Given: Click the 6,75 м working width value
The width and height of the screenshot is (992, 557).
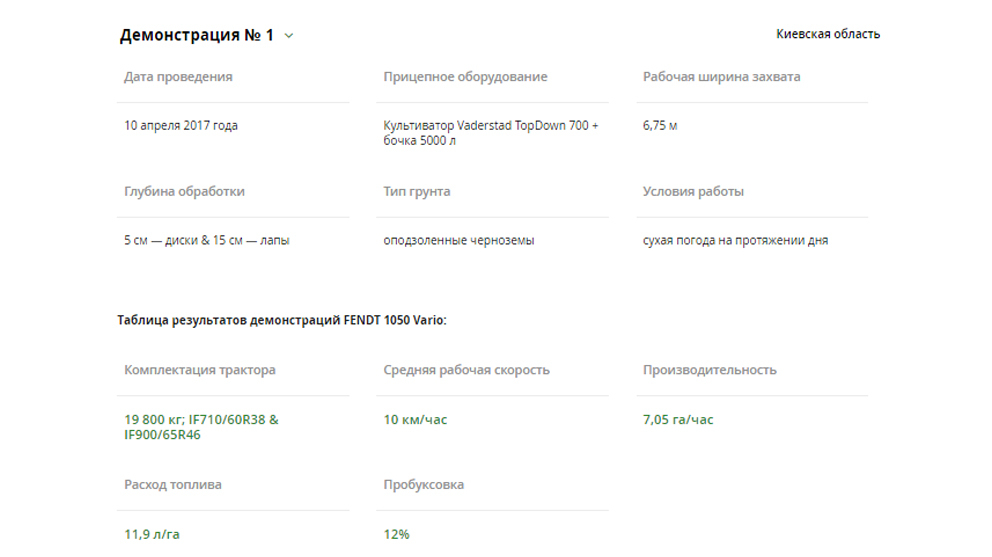Looking at the screenshot, I should 660,126.
